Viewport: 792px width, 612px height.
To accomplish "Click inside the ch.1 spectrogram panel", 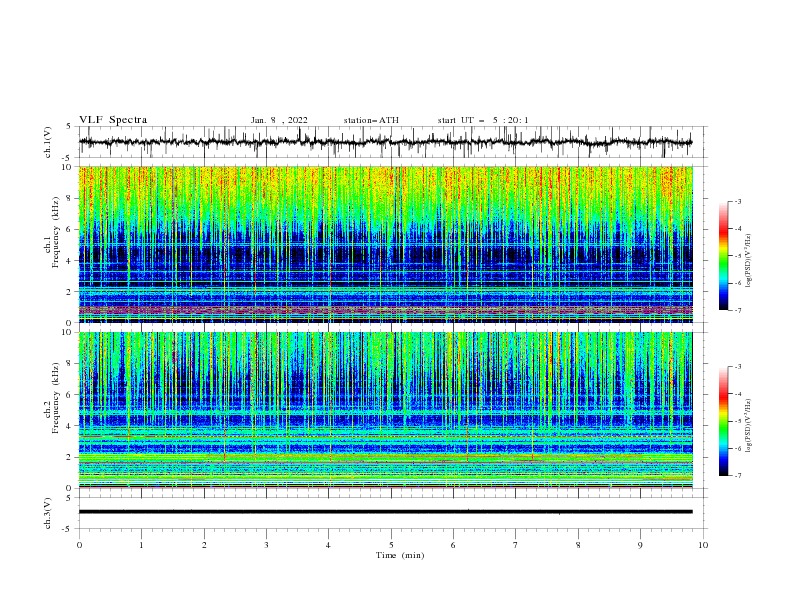I will [385, 244].
